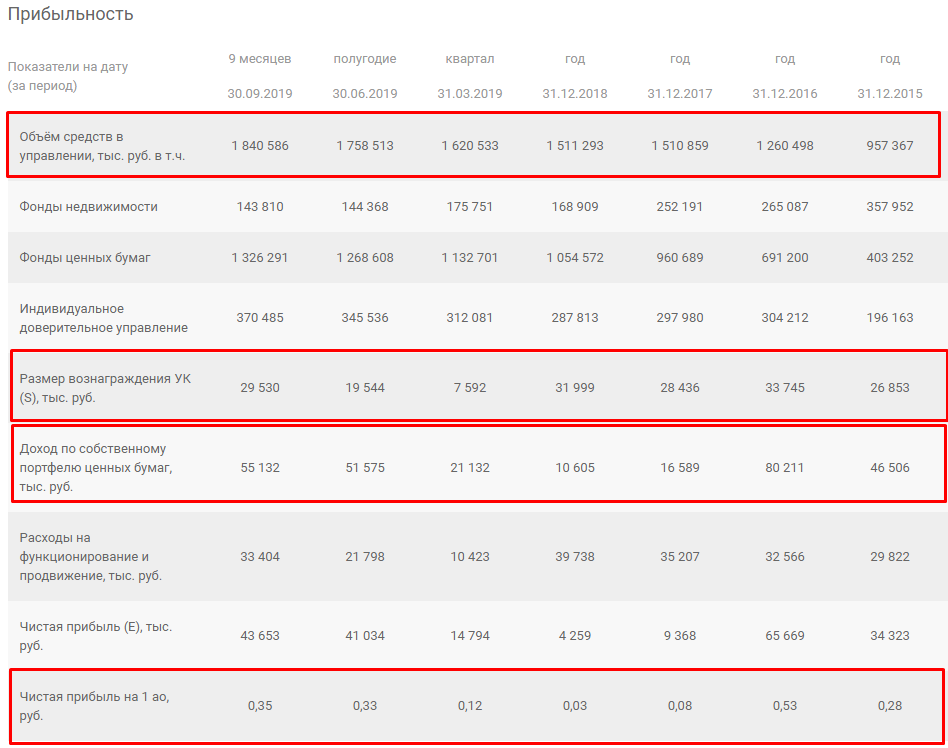The width and height of the screenshot is (948, 748).
Task: Click value 1 054 572 in securities funds row
Action: coord(575,258)
